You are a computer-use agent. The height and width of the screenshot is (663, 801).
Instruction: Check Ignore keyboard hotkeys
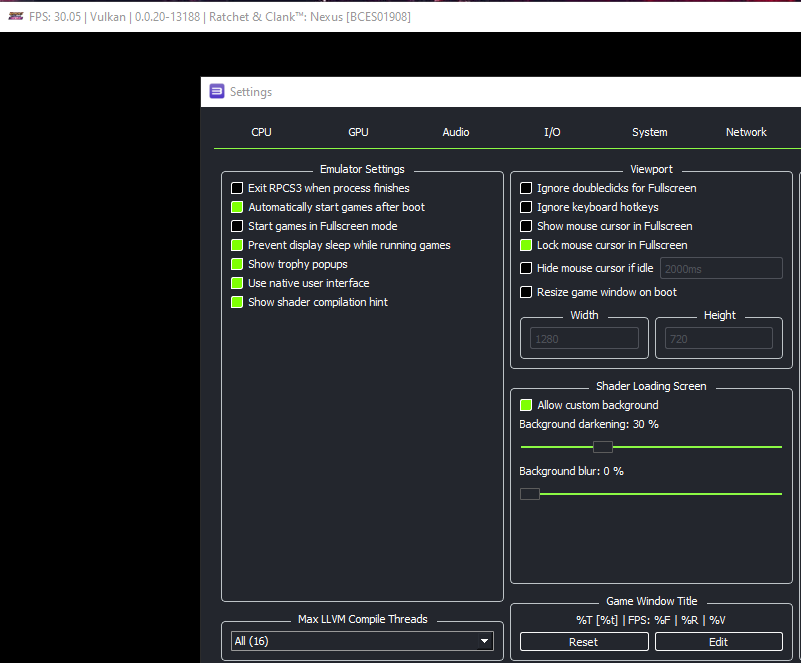526,207
